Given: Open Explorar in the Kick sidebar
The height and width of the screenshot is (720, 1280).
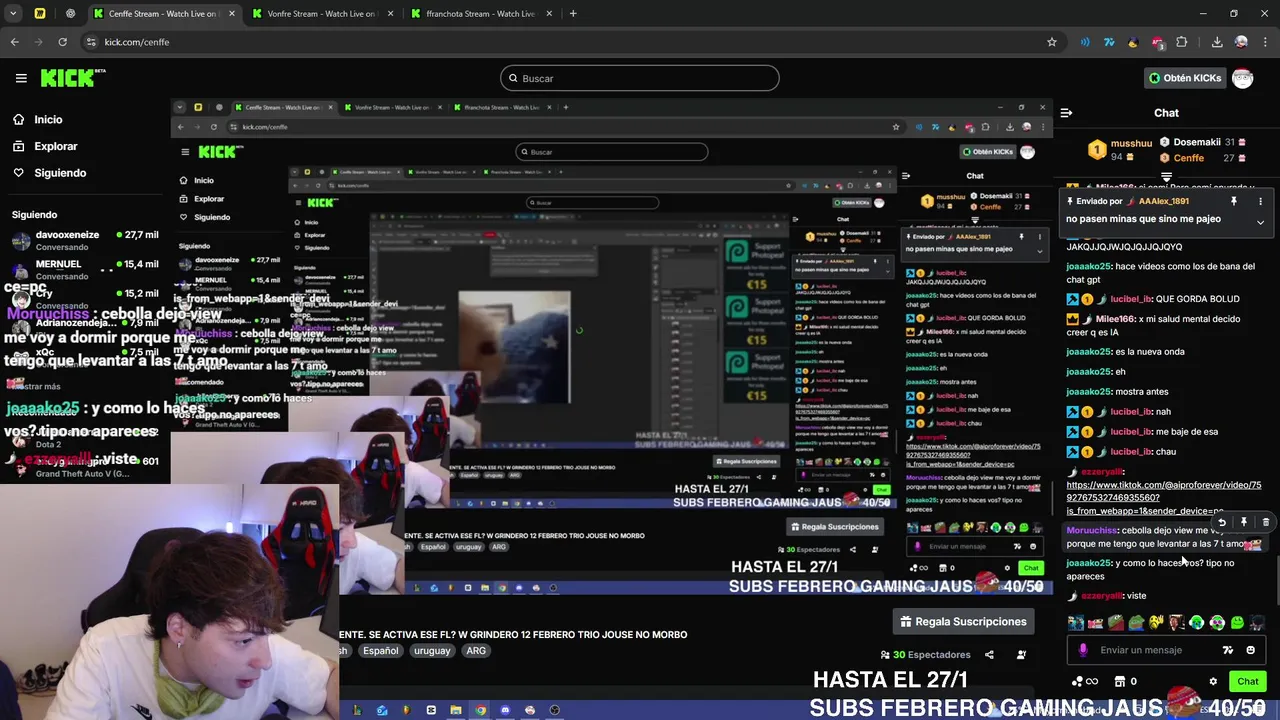Looking at the screenshot, I should [x=55, y=146].
